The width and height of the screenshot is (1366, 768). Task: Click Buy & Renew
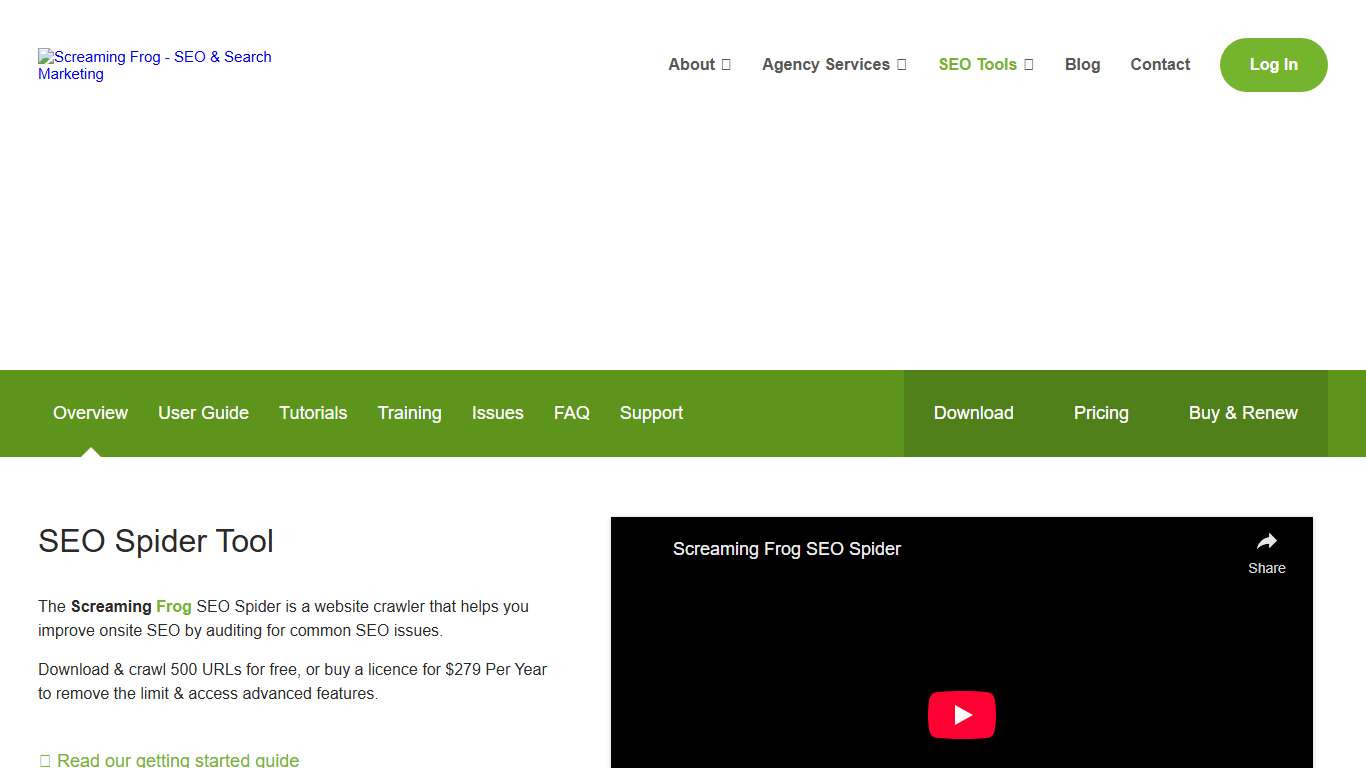pos(1243,413)
